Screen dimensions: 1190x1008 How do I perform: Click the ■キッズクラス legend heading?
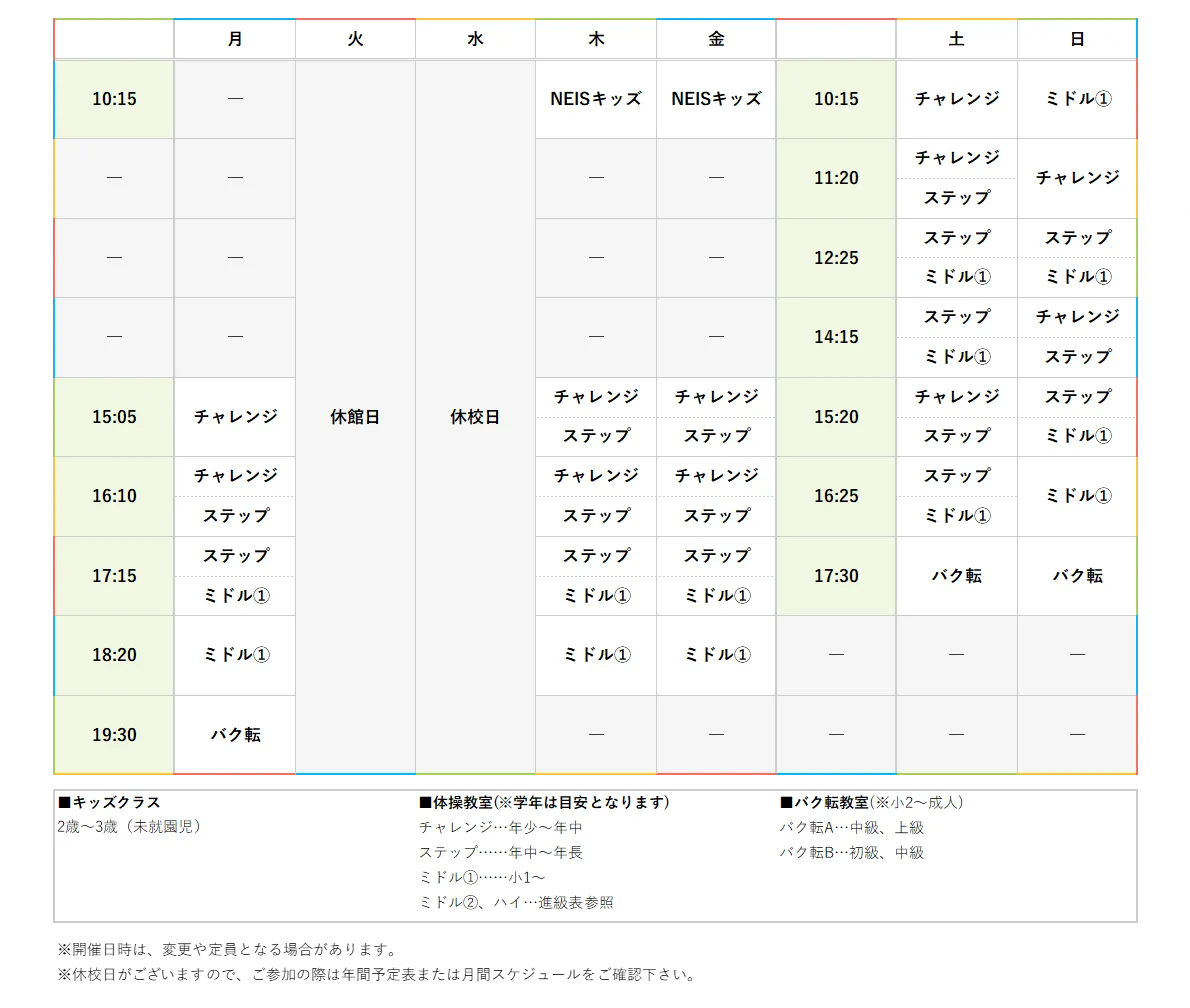pyautogui.click(x=110, y=802)
